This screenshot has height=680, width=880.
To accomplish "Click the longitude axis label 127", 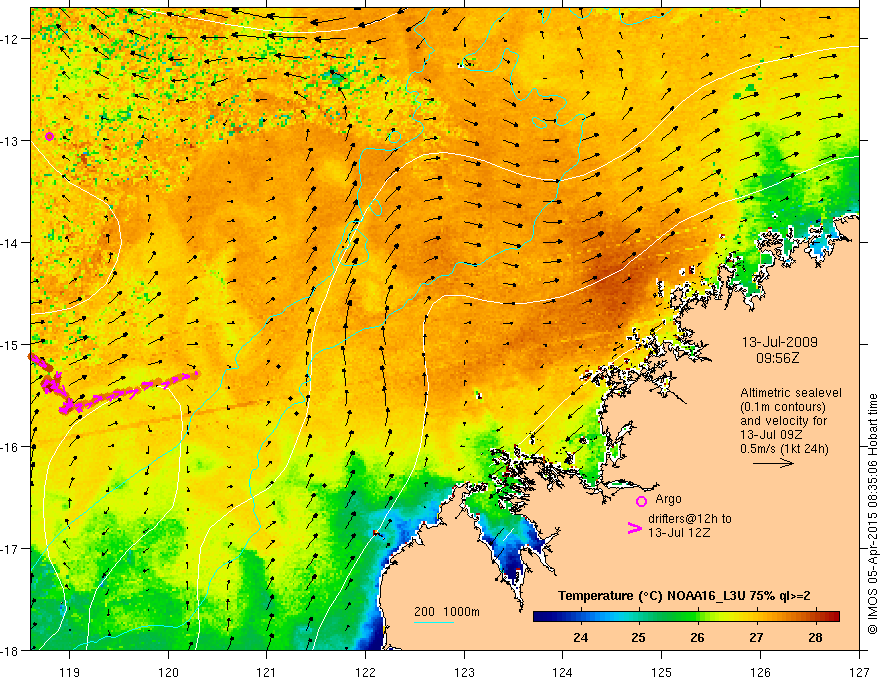I will pos(859,672).
